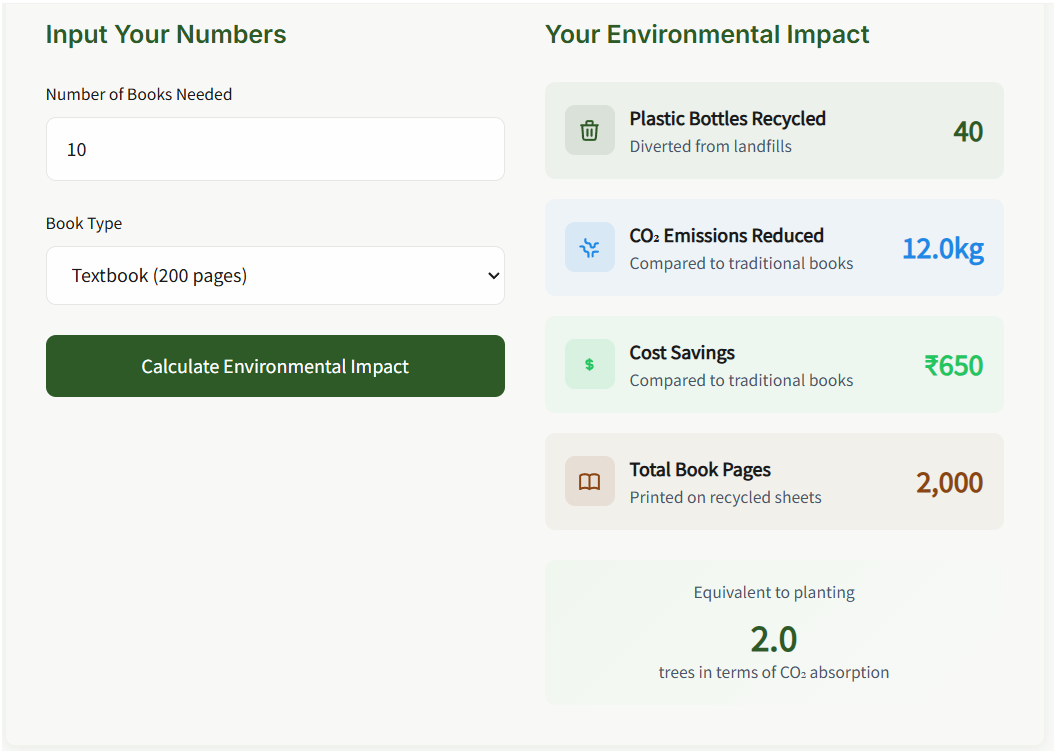Click the dollar sign cost savings icon
Screen dimensions: 1056x753
(x=590, y=365)
